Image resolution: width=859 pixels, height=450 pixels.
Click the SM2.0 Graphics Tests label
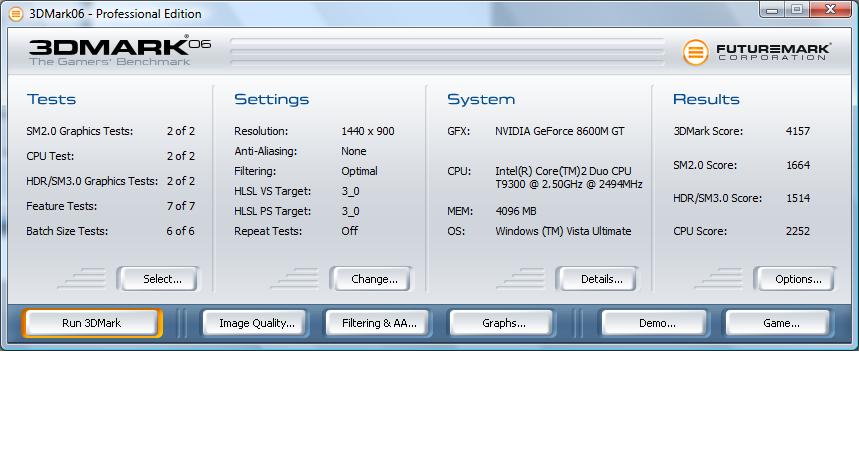point(79,131)
